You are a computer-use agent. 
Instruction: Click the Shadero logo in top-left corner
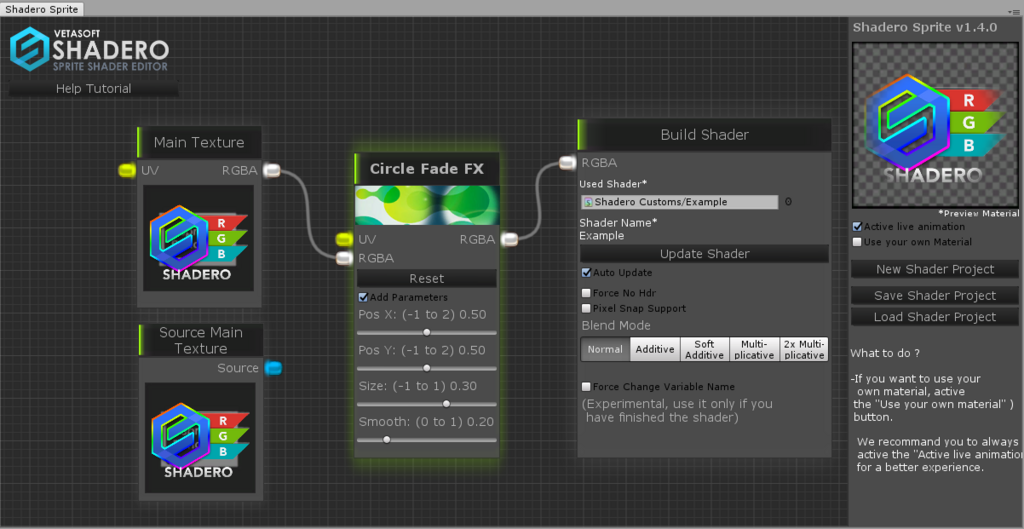tap(89, 49)
